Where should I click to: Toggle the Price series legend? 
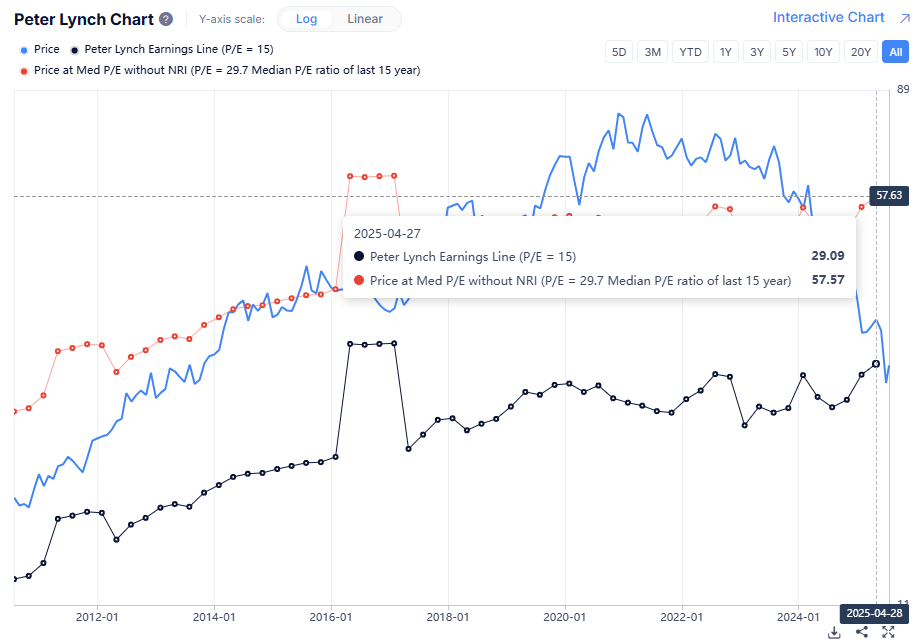point(40,49)
